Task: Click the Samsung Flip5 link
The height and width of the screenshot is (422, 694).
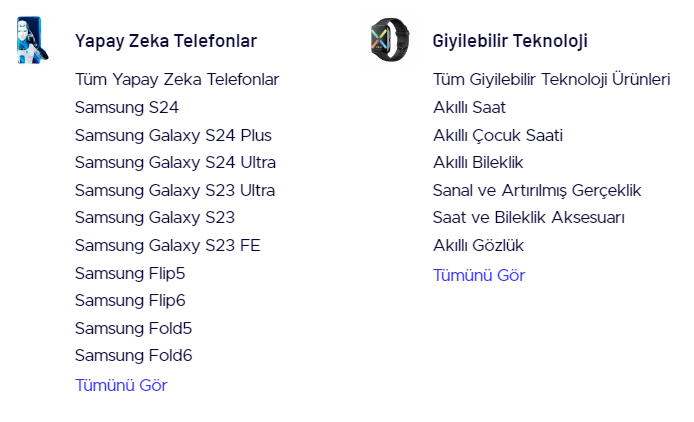Action: tap(130, 273)
